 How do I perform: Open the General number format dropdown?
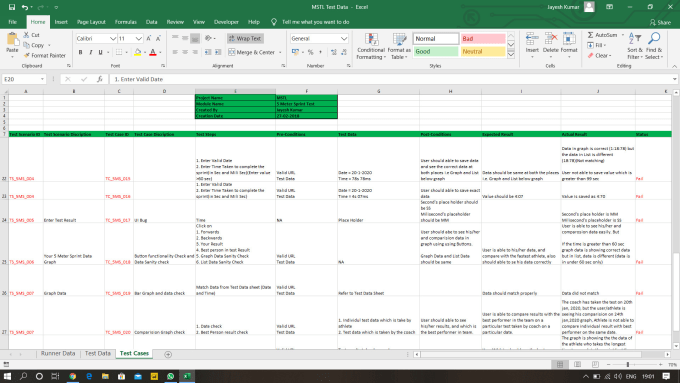click(x=344, y=39)
